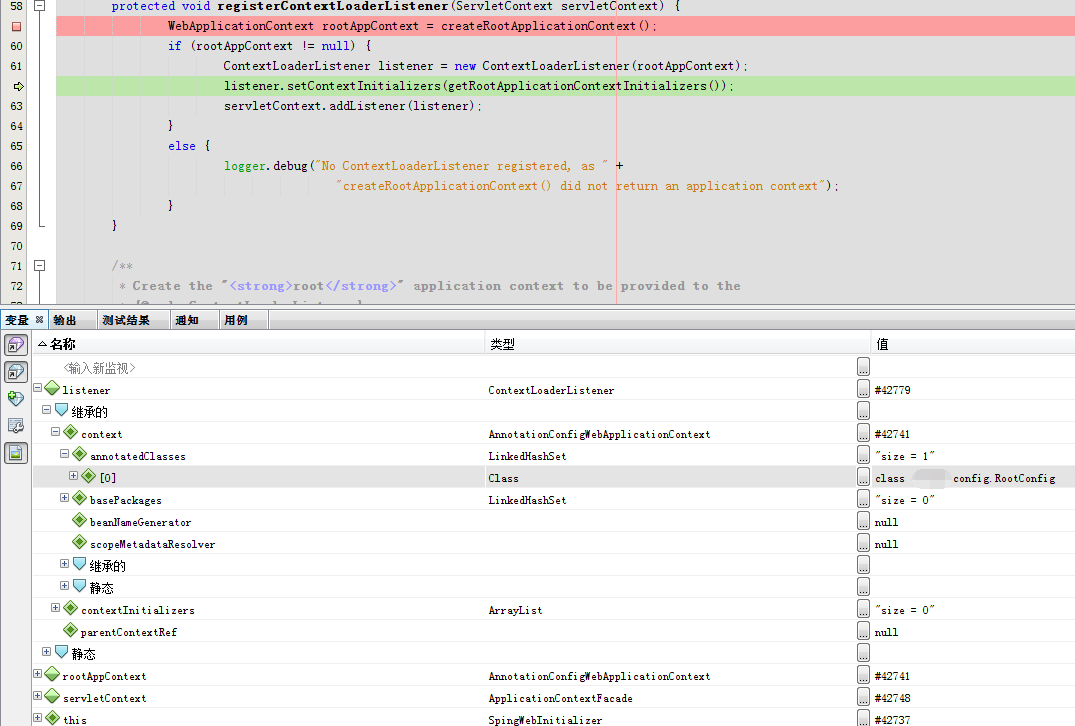Open the 通知 tab
The width and height of the screenshot is (1075, 726).
[x=187, y=320]
